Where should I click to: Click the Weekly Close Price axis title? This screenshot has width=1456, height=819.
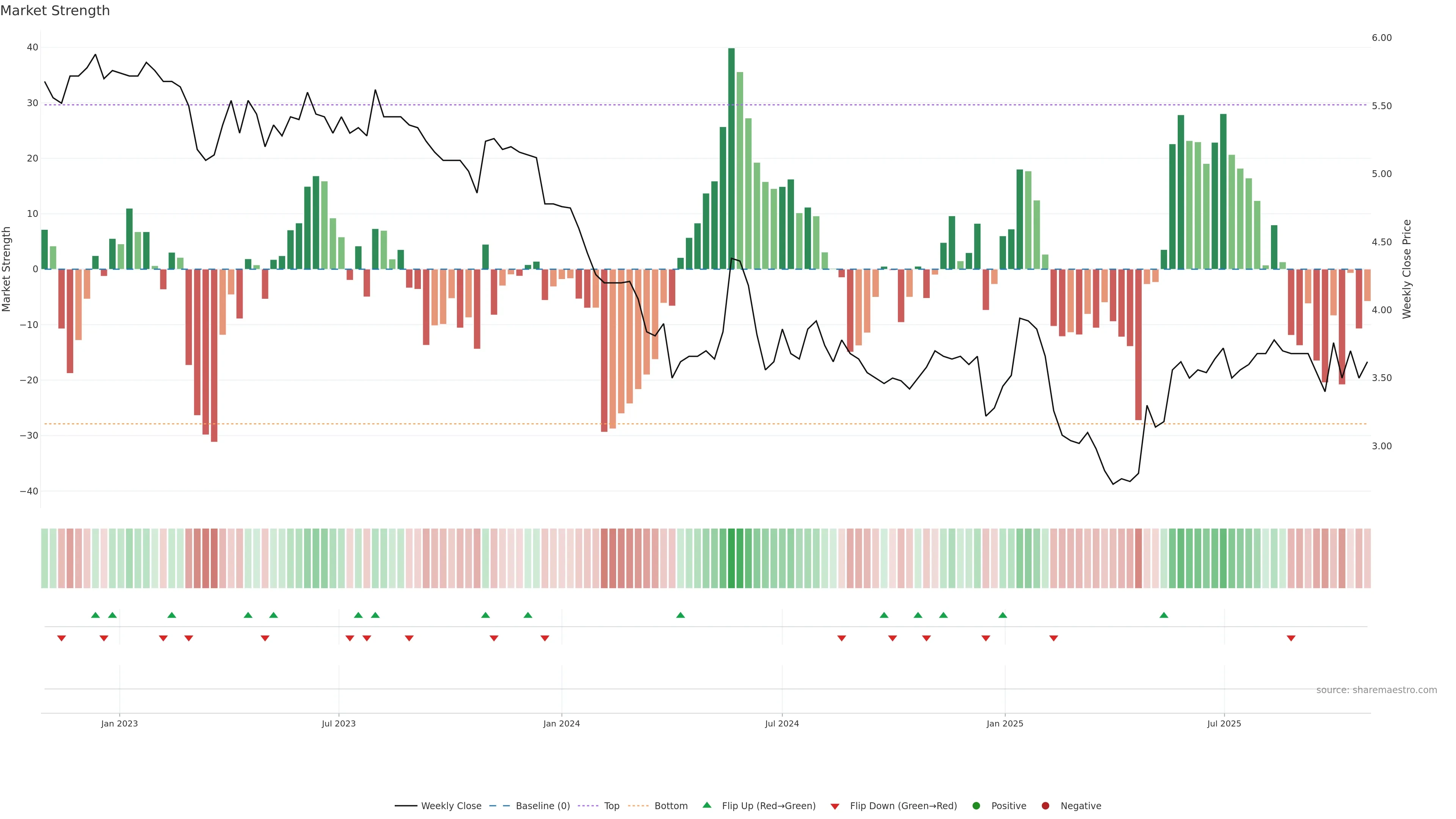1407,269
